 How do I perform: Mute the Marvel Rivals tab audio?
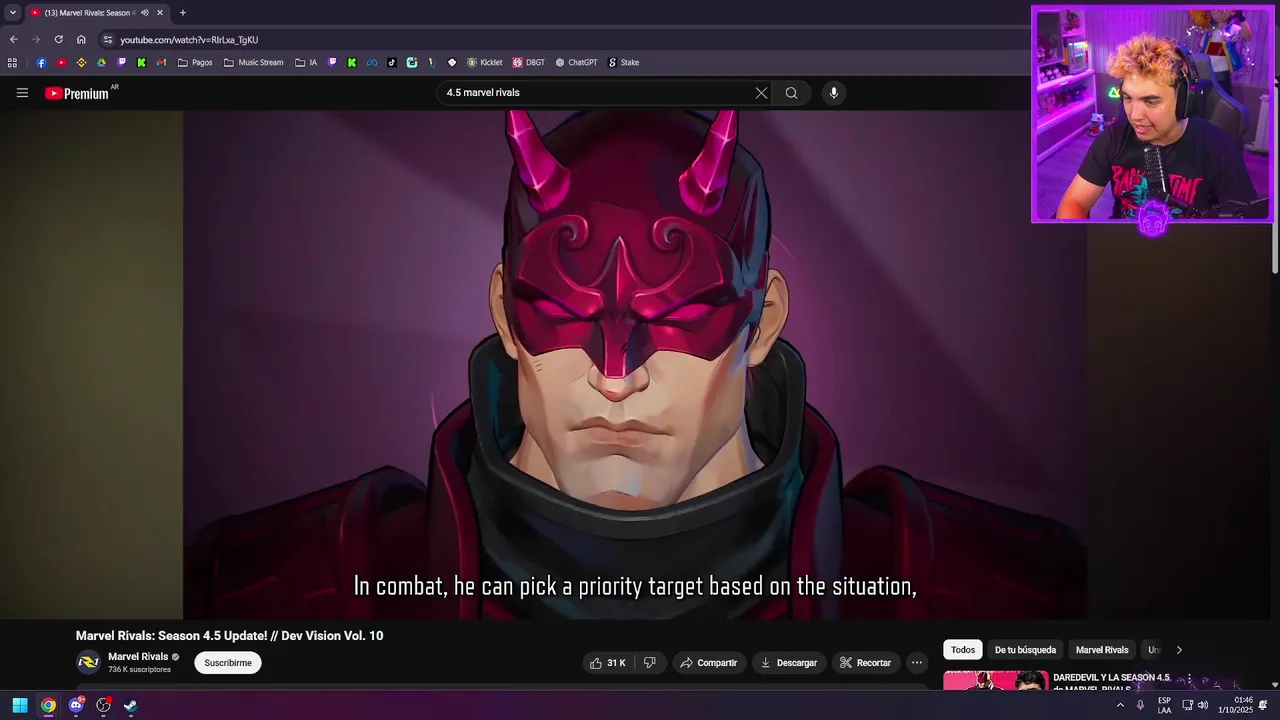[x=145, y=13]
